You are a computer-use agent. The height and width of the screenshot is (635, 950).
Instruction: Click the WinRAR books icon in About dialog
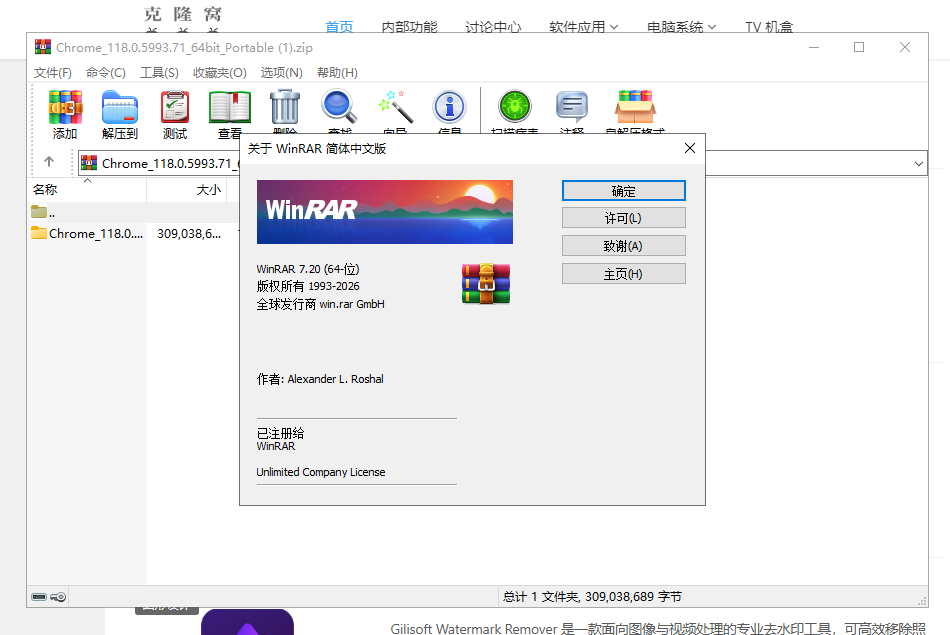pyautogui.click(x=486, y=284)
